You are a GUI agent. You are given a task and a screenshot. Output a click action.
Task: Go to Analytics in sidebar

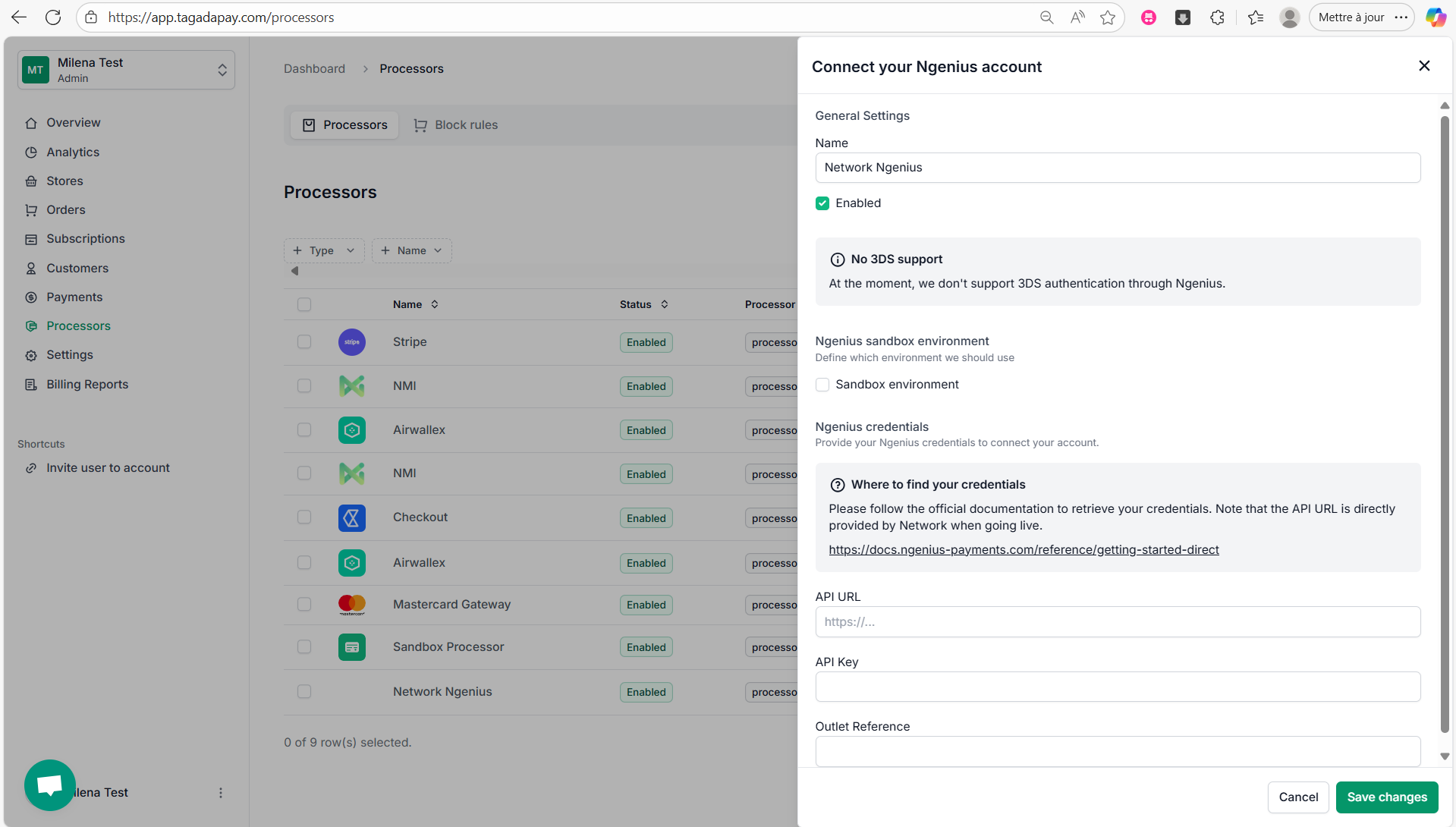point(73,152)
